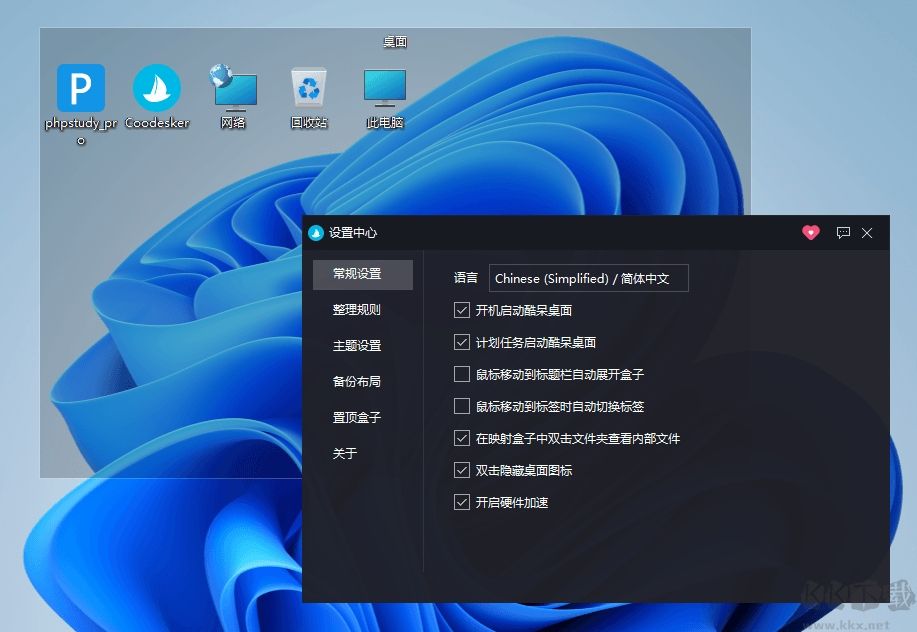This screenshot has width=917, height=632.
Task: Open 备份布局 backup layout settings
Action: (355, 381)
